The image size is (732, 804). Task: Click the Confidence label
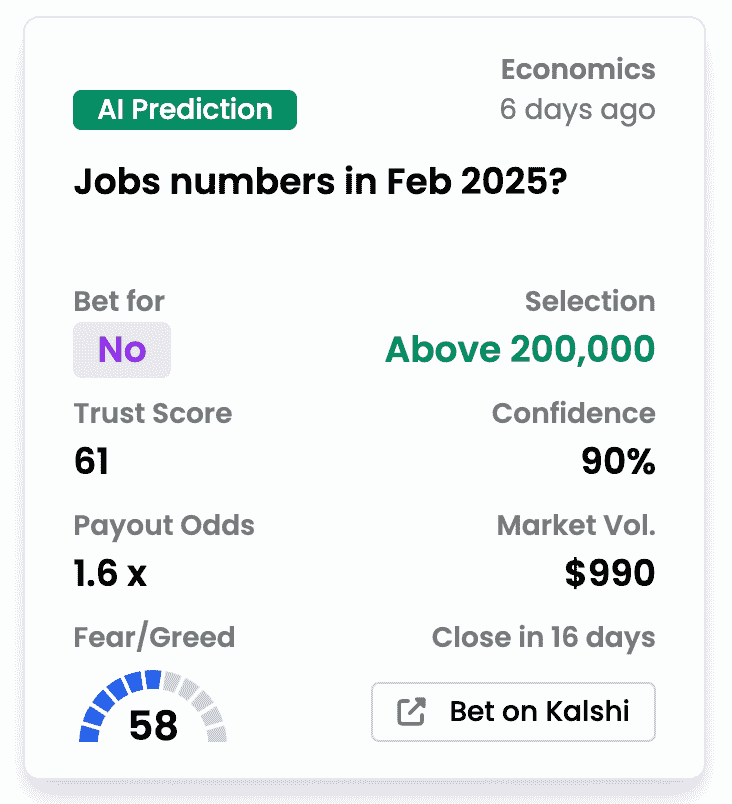[x=574, y=413]
